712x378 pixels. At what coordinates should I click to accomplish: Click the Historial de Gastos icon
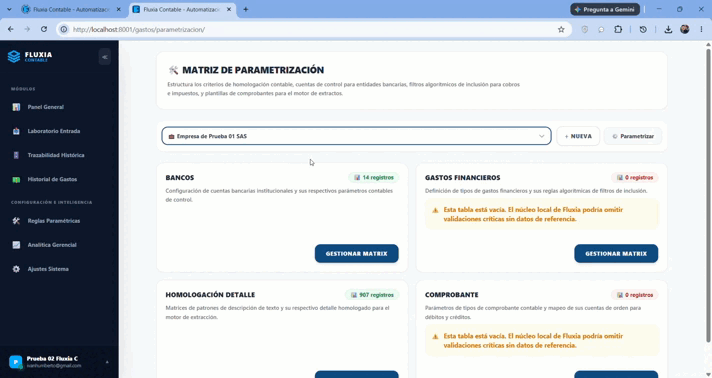16,179
